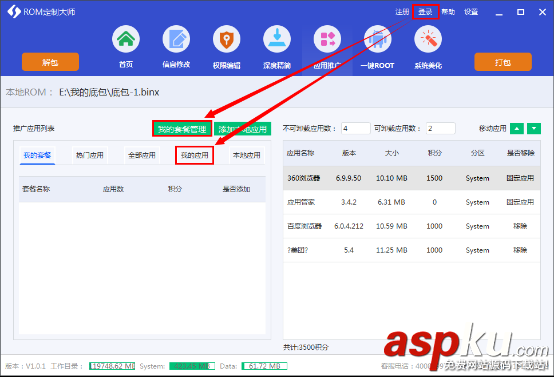Select the 360浏览器 app row
554x377 pixels.
(x=412, y=178)
